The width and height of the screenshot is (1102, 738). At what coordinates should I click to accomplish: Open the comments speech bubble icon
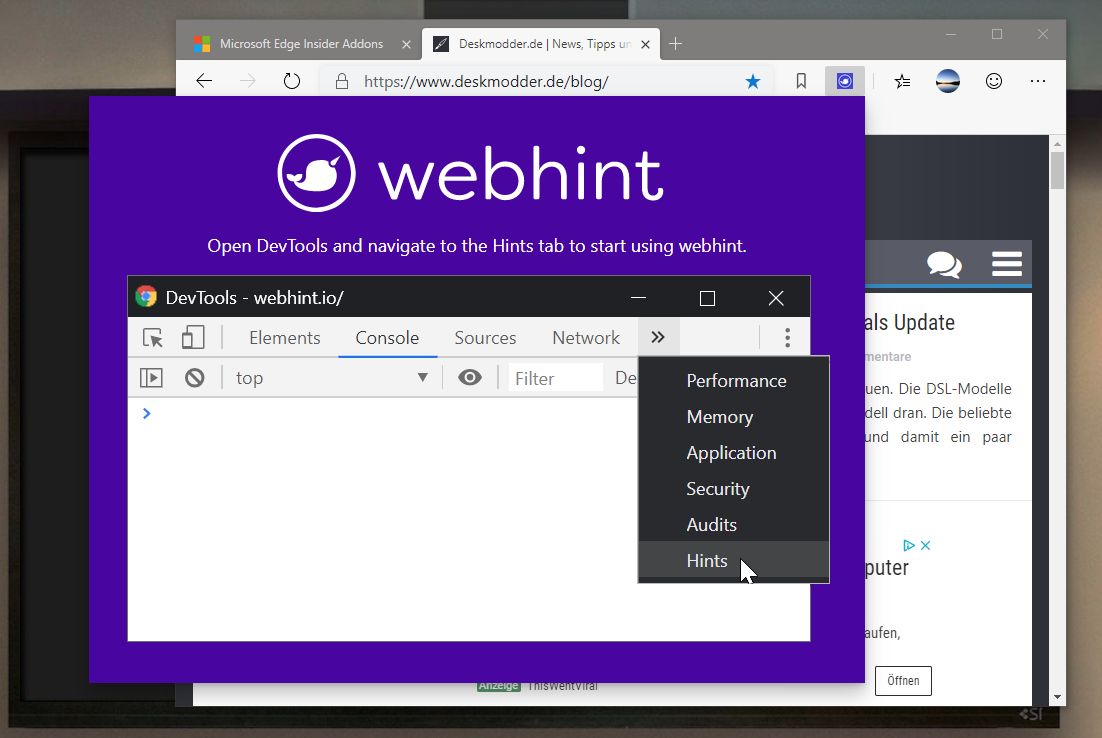tap(943, 264)
